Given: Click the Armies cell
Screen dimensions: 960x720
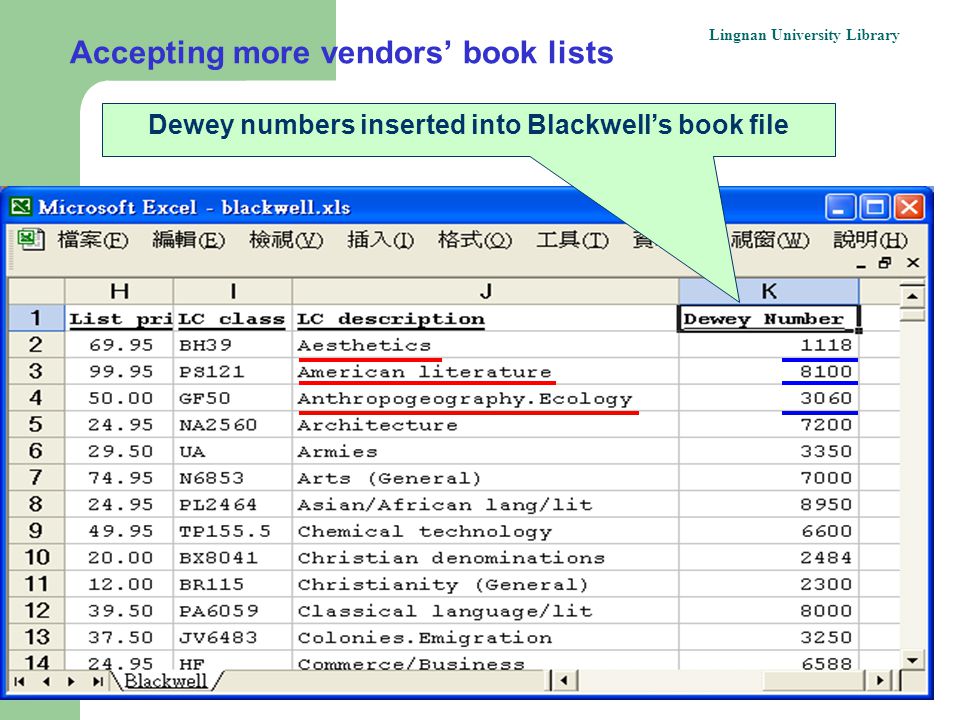Looking at the screenshot, I should tap(486, 452).
